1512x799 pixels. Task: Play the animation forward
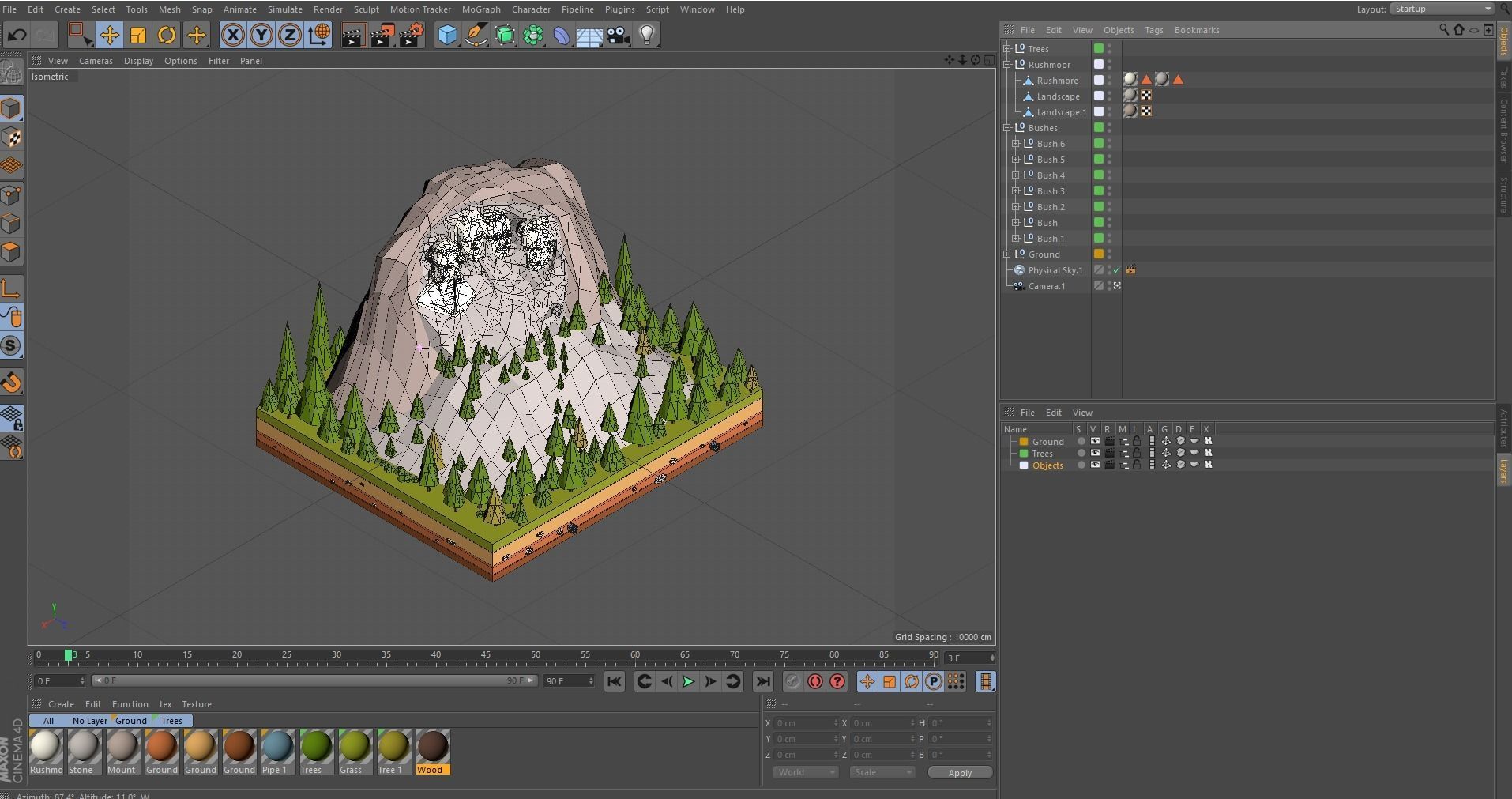[688, 681]
